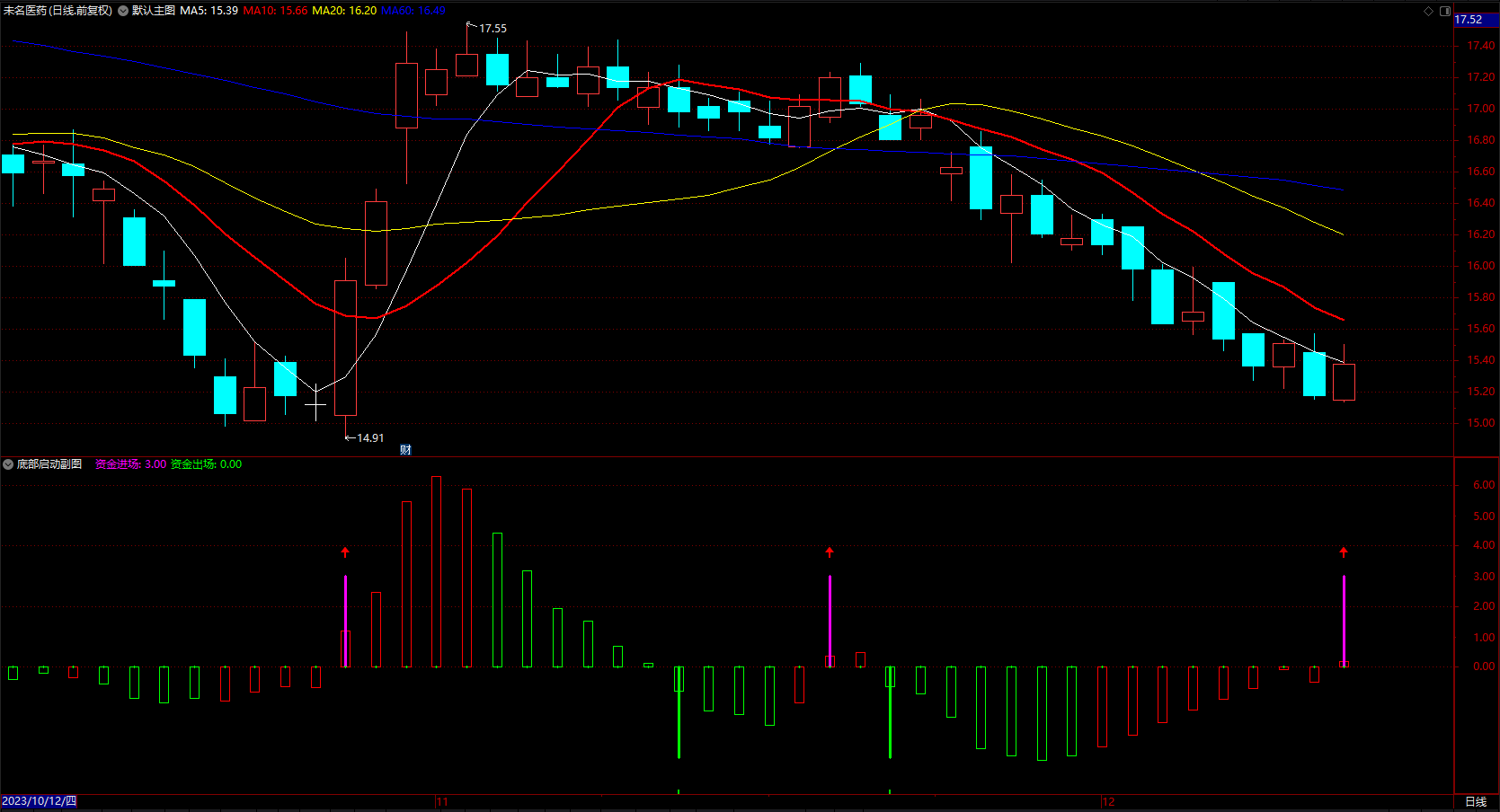Click the 资金进场: 3.00 readout
This screenshot has height=812, width=1500.
coord(130,464)
